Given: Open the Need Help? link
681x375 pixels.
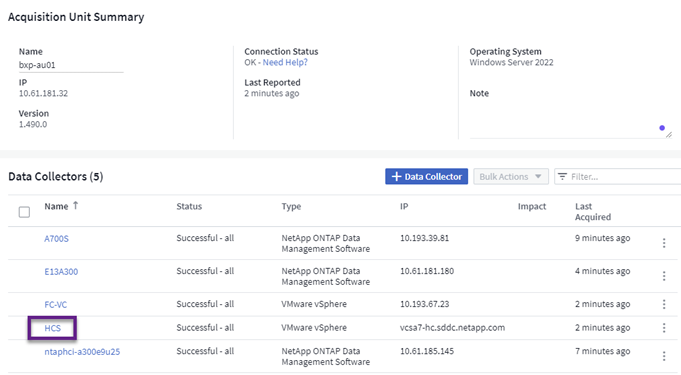Looking at the screenshot, I should pos(285,62).
